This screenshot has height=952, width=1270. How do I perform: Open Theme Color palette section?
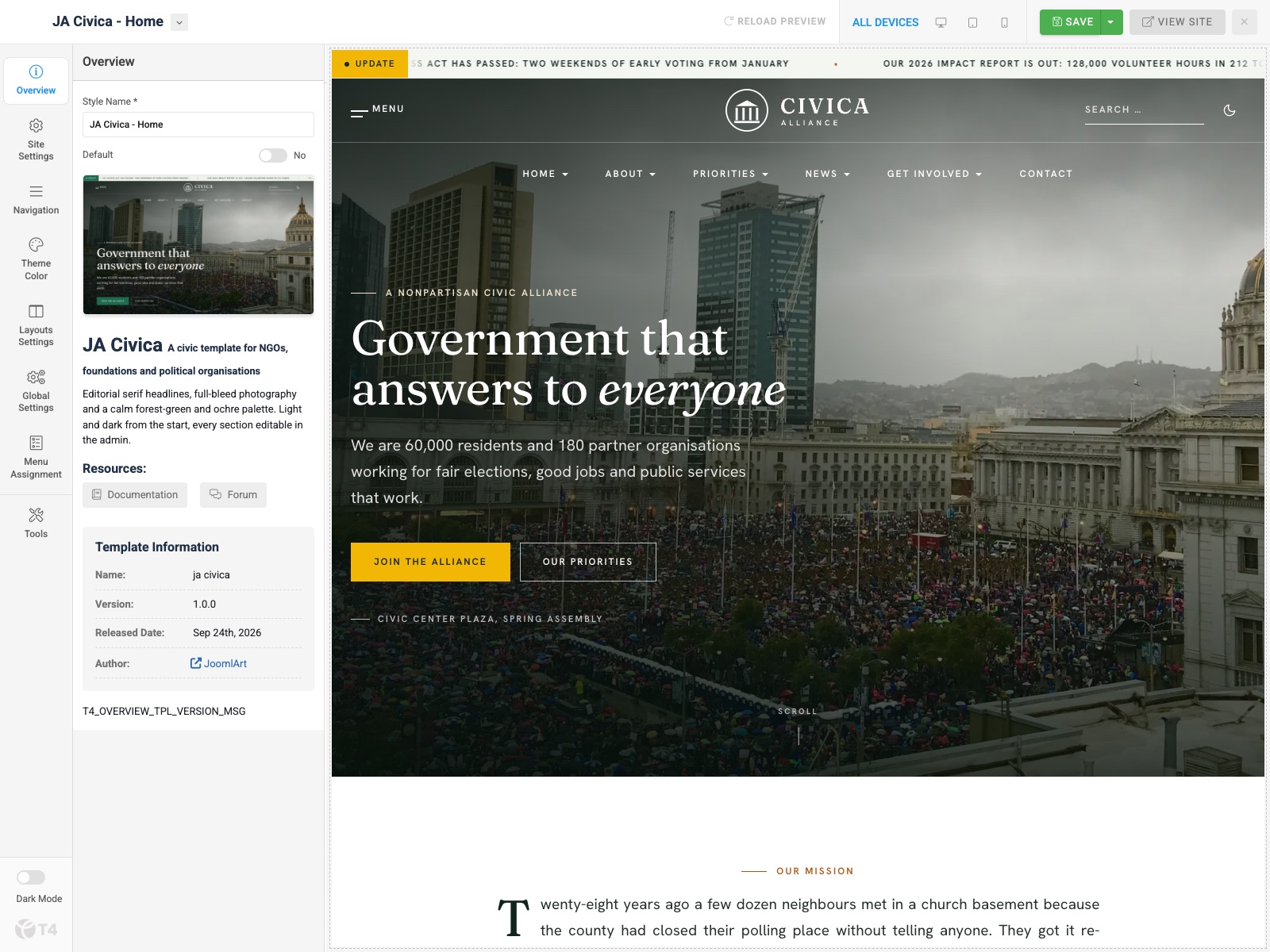36,259
